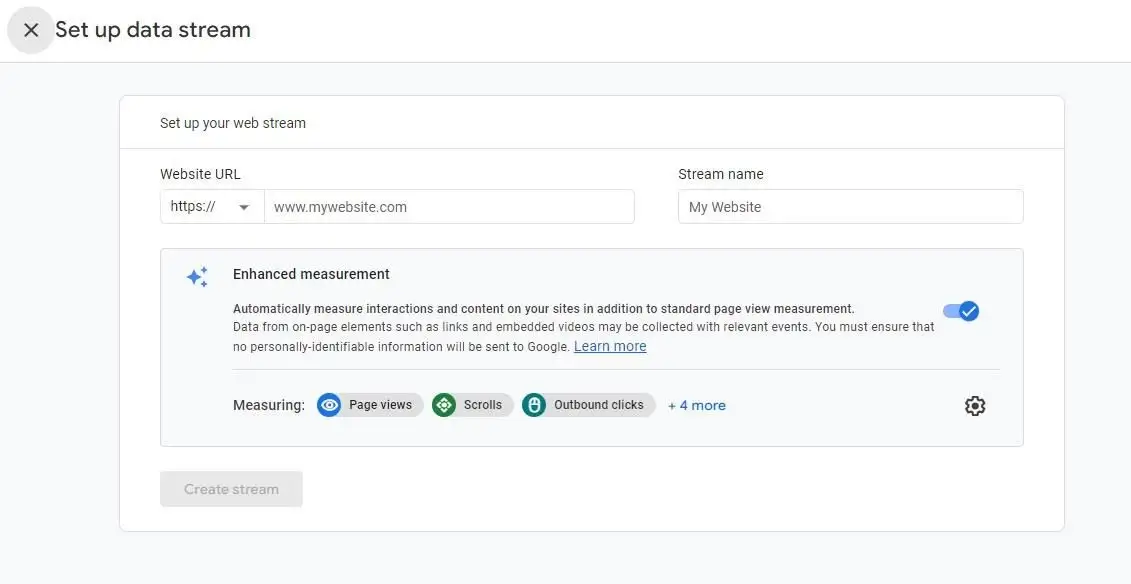Click the Stream name input field
The image size is (1131, 584).
(850, 207)
